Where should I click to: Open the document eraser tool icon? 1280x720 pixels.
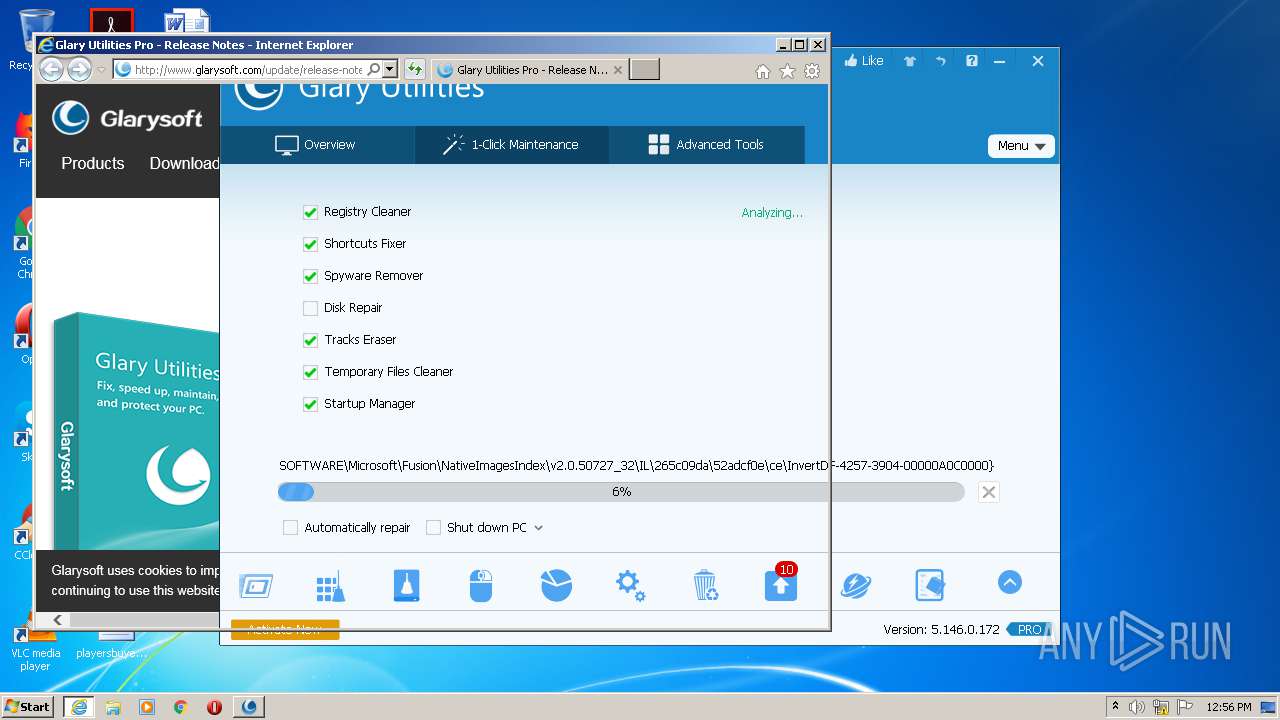[930, 586]
